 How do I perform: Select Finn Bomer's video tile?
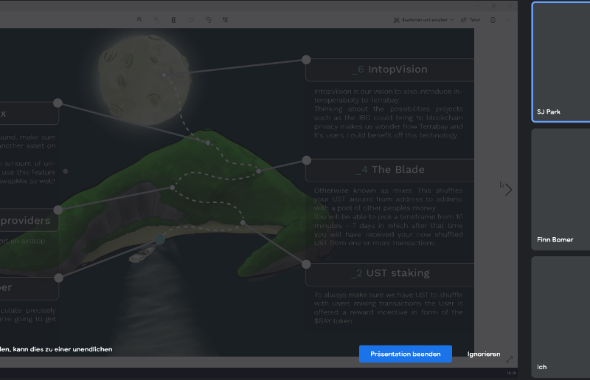point(561,189)
